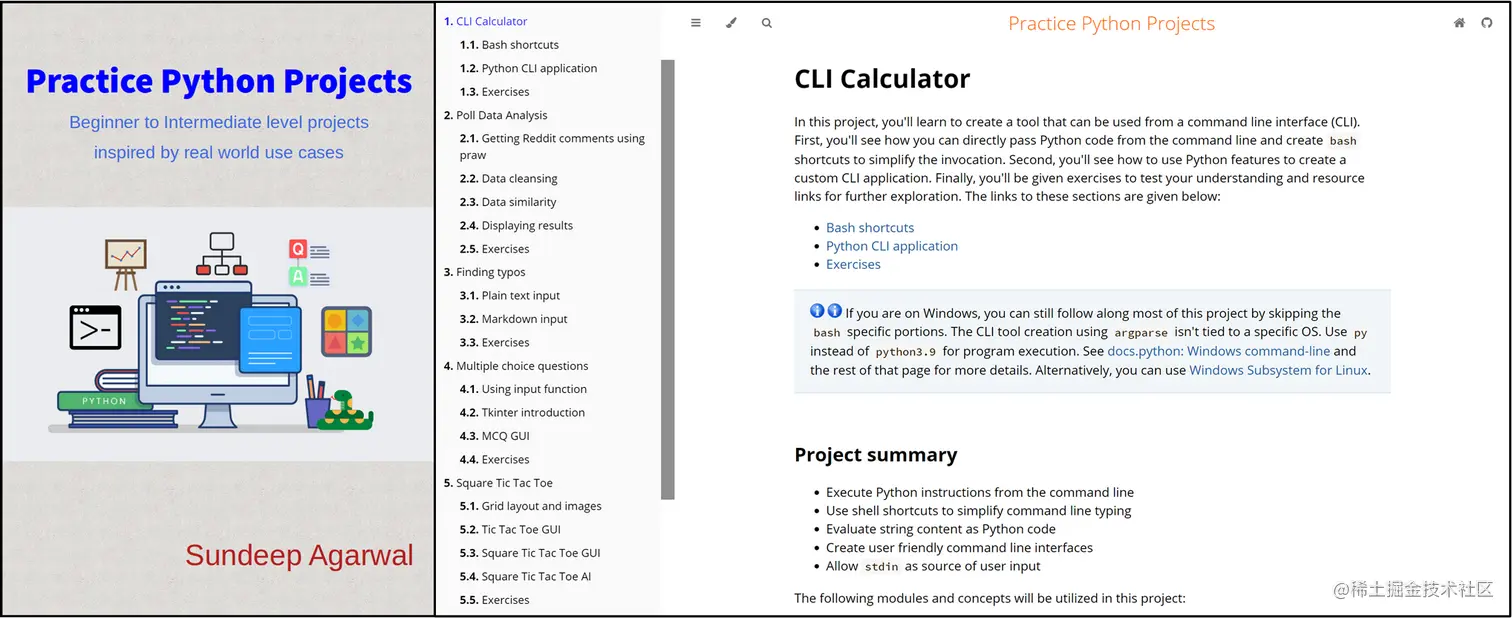Open section 4.1. Using input function

523,389
